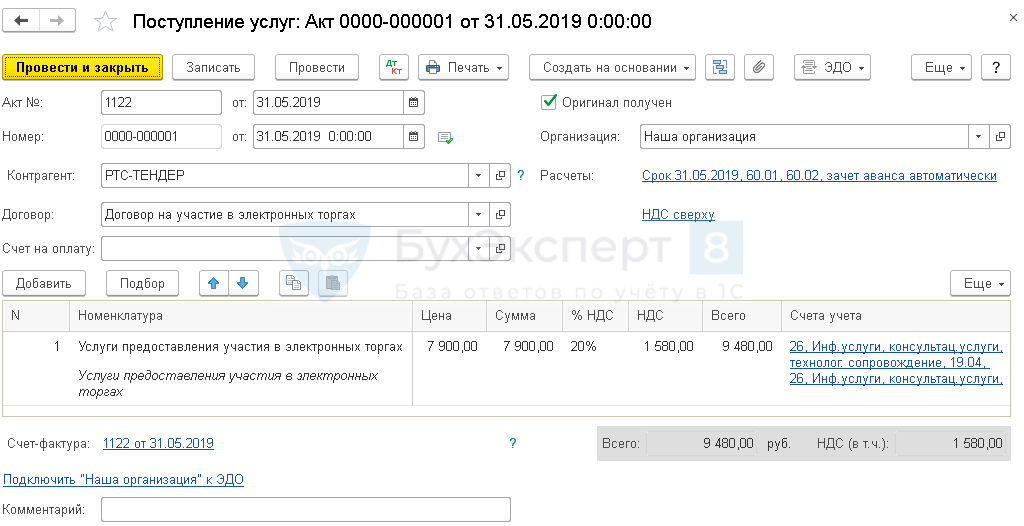This screenshot has height=526, width=1024.
Task: Expand the Контрагент dropdown list
Action: click(x=478, y=176)
